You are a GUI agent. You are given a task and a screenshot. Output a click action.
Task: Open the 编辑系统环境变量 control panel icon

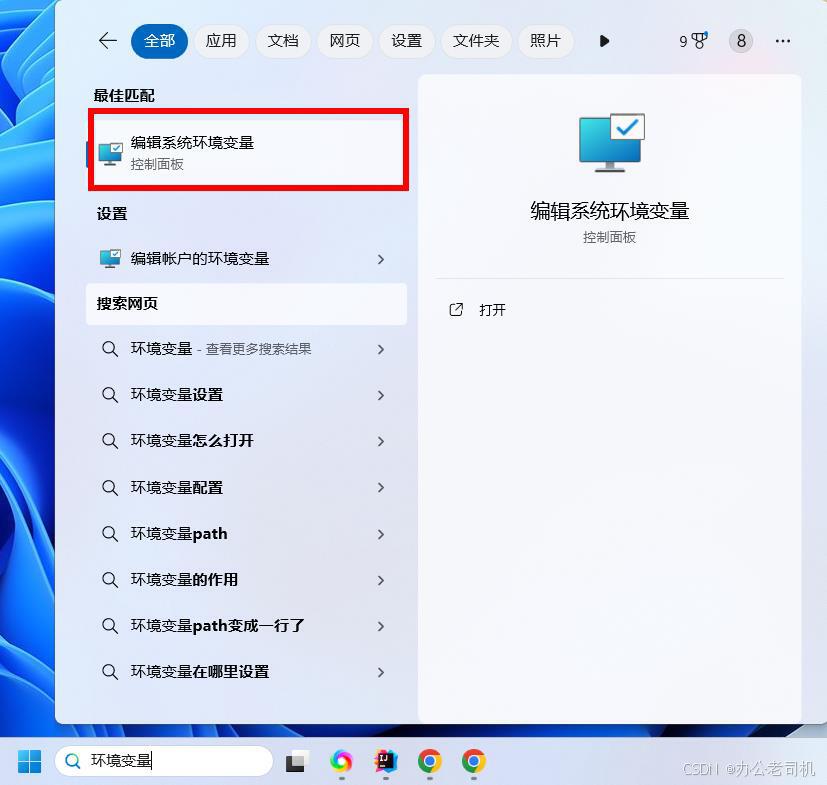tap(110, 150)
